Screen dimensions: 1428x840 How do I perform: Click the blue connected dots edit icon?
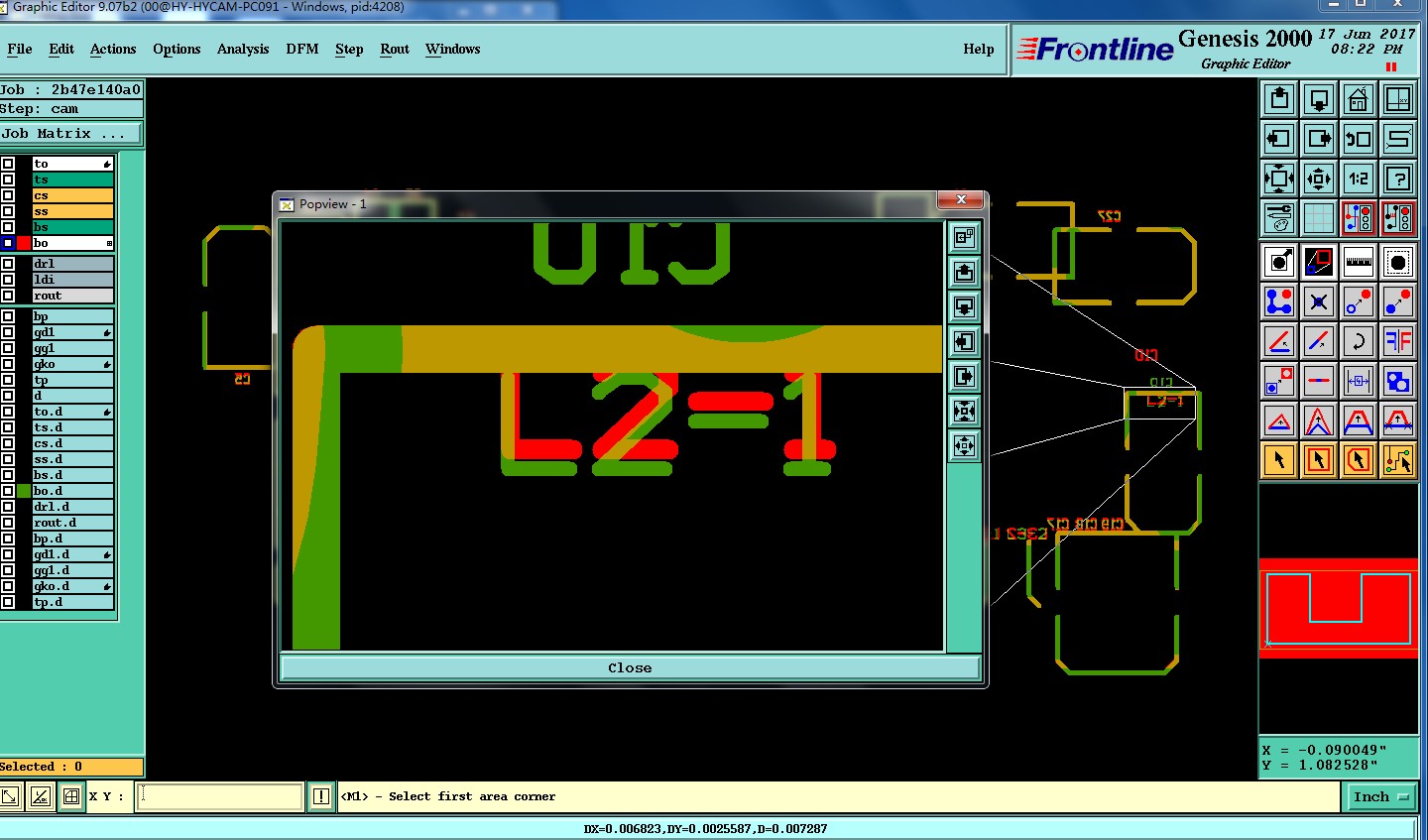[1279, 302]
